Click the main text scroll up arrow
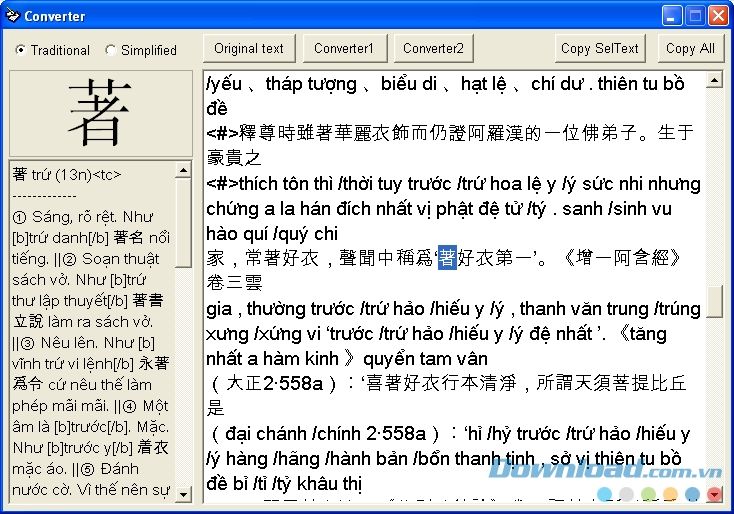The width and height of the screenshot is (734, 514). pyautogui.click(x=714, y=80)
